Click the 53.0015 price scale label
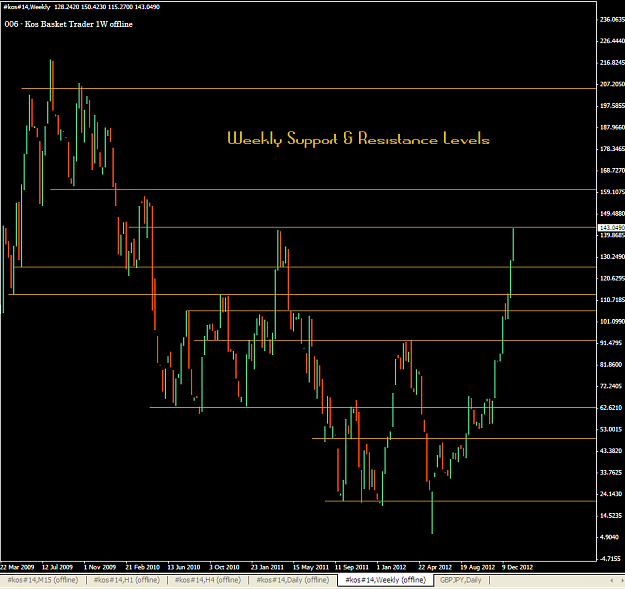The height and width of the screenshot is (589, 625). click(611, 429)
